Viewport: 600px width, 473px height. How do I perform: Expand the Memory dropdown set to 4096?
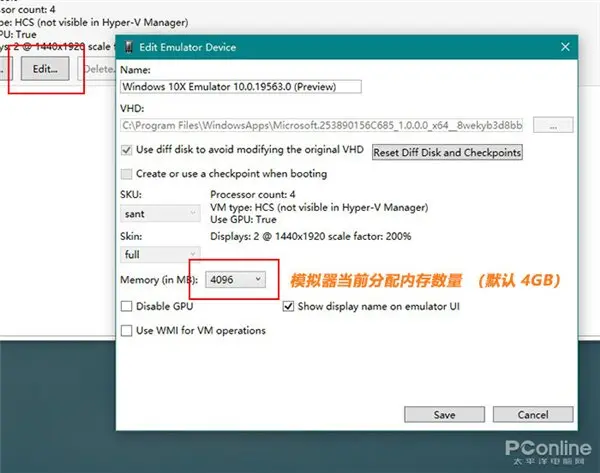tap(235, 279)
